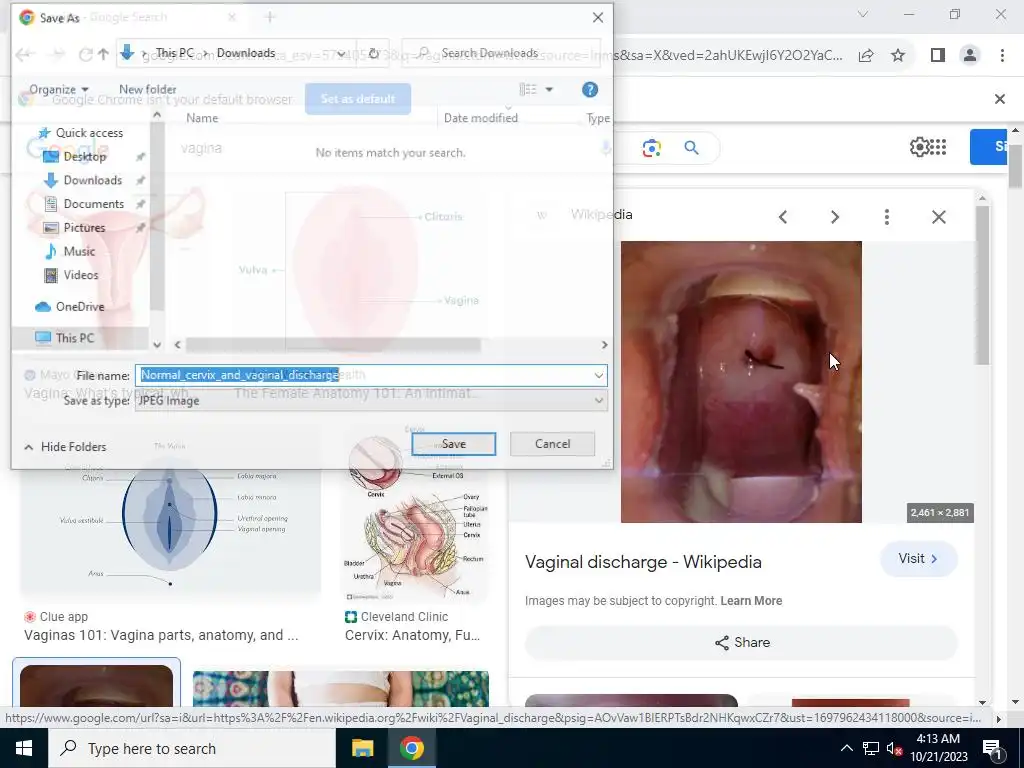The height and width of the screenshot is (768, 1024).
Task: Sort by Name column header
Action: click(202, 118)
